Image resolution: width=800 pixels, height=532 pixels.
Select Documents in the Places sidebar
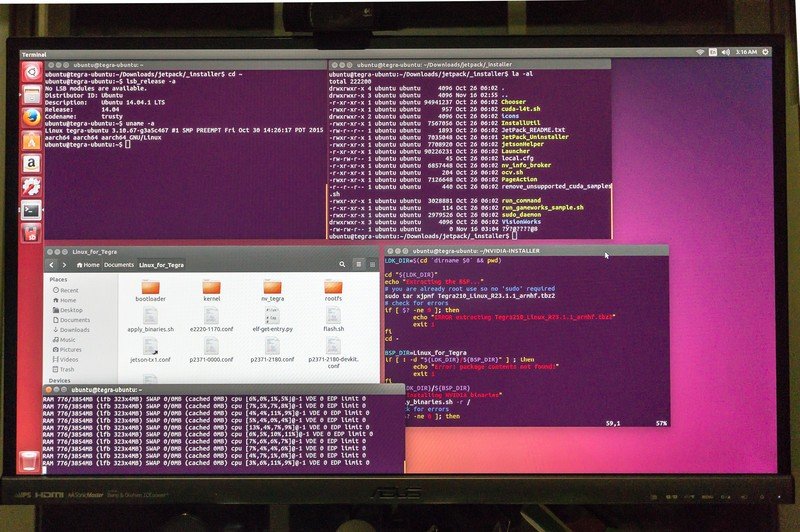click(71, 320)
